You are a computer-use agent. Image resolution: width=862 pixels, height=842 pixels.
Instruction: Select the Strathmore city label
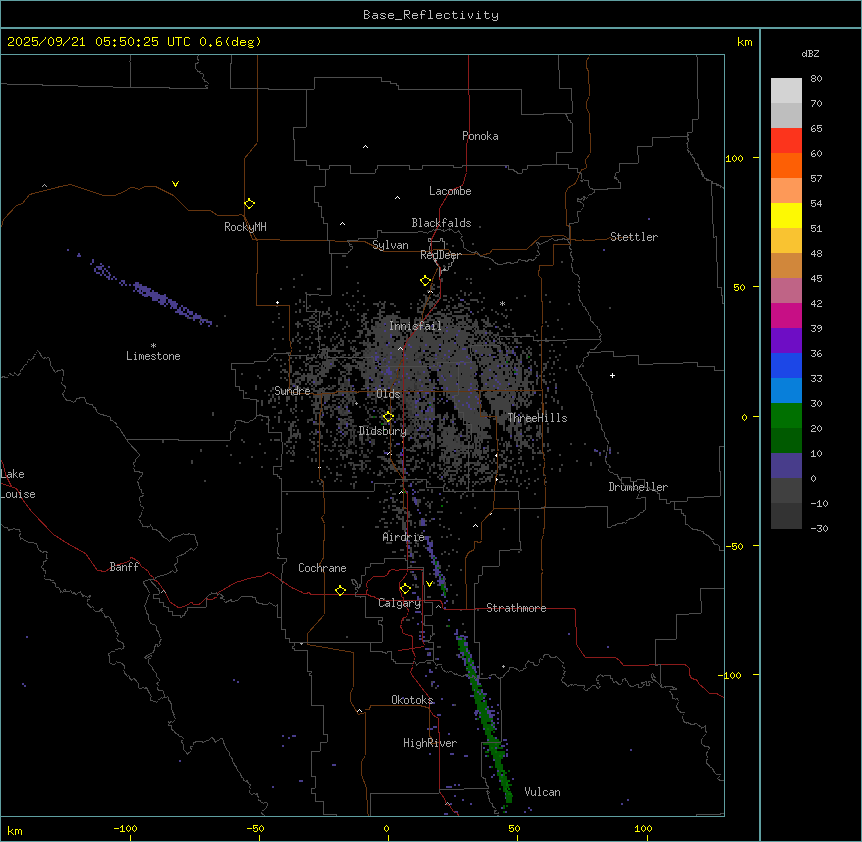516,608
